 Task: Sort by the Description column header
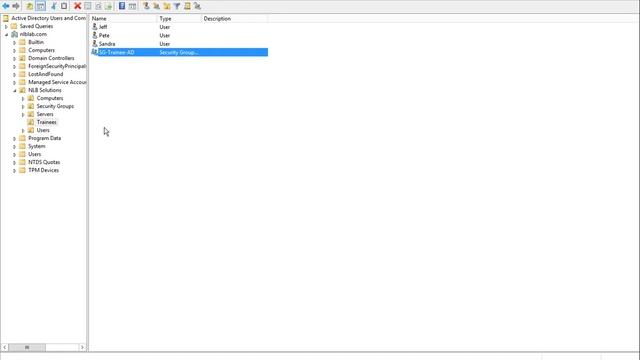pyautogui.click(x=235, y=19)
